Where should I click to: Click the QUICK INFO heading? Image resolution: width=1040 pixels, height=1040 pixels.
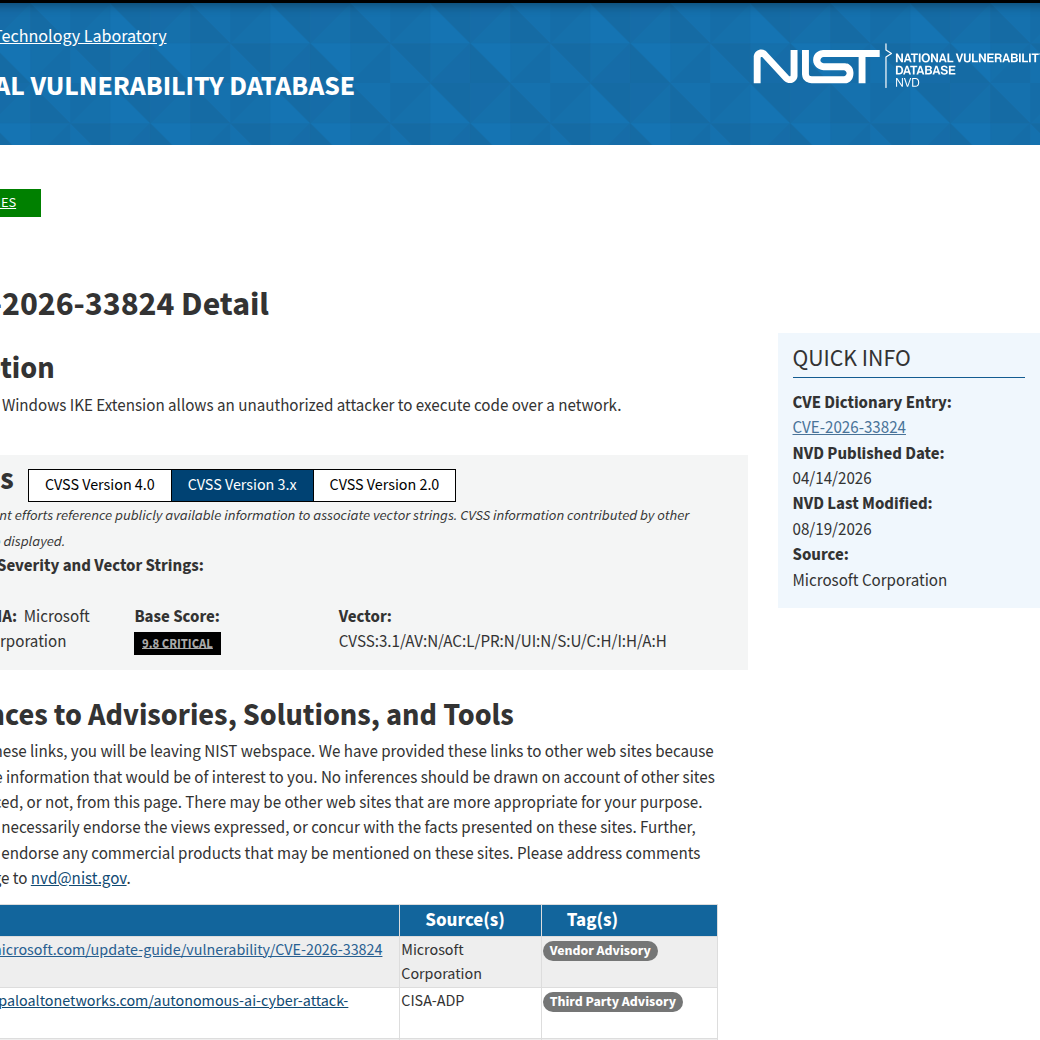click(851, 359)
